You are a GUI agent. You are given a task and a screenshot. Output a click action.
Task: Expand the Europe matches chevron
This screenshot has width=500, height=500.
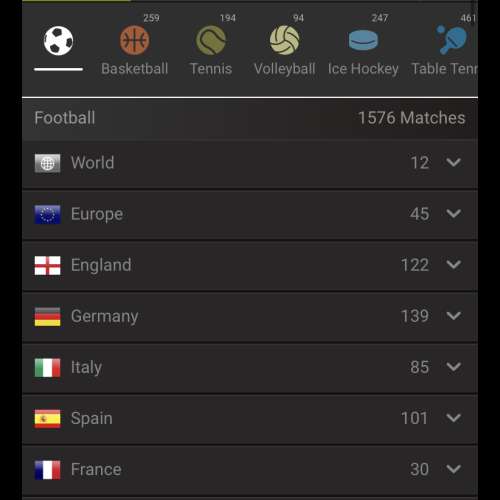click(454, 213)
